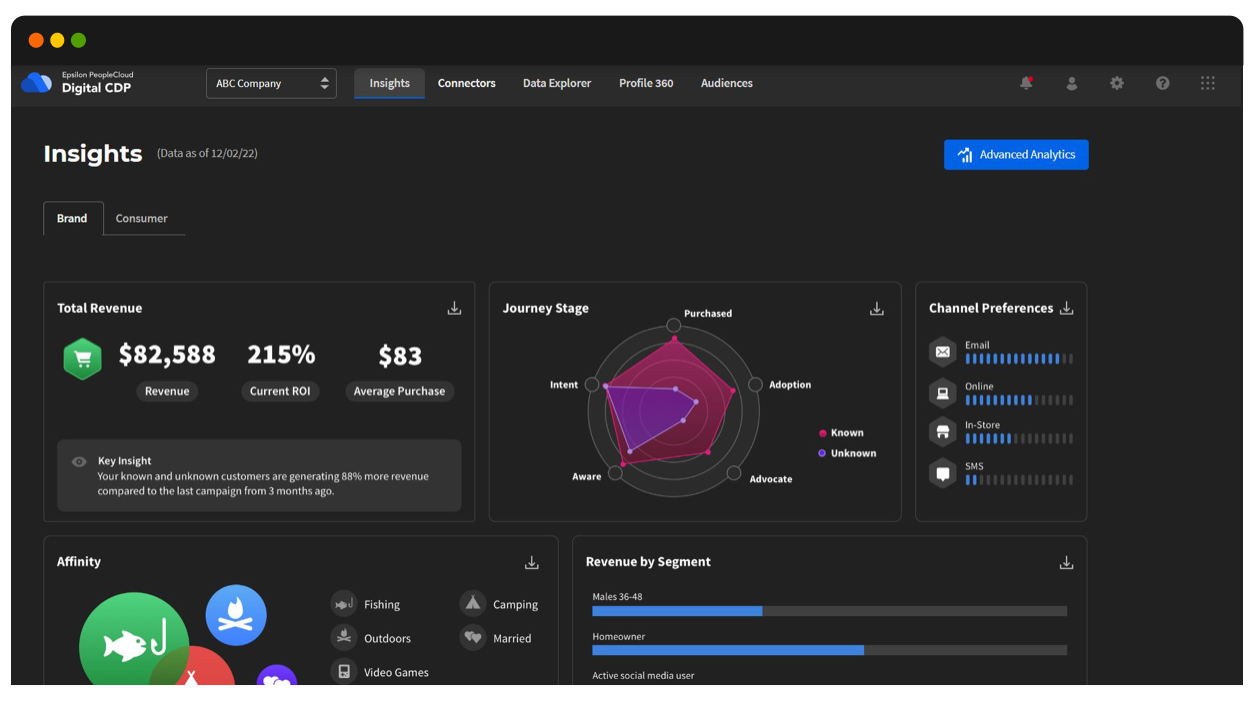Viewport: 1252px width, 704px height.
Task: Open the ABC Company selector
Action: [x=270, y=84]
